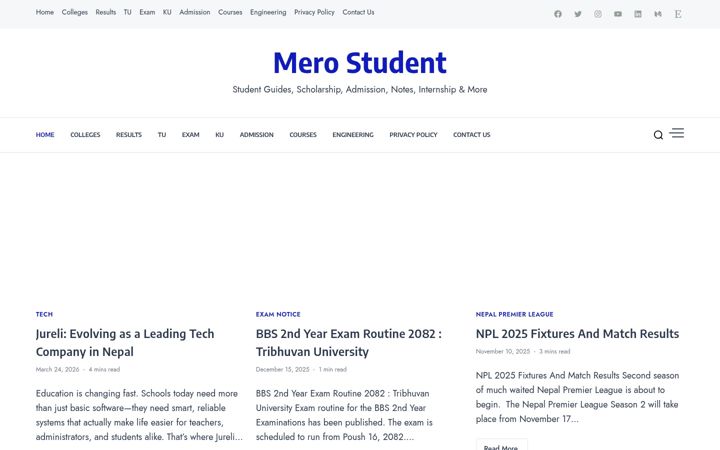
Task: Open Jureli: Evolving as a Leading Tech article
Action: point(125,343)
